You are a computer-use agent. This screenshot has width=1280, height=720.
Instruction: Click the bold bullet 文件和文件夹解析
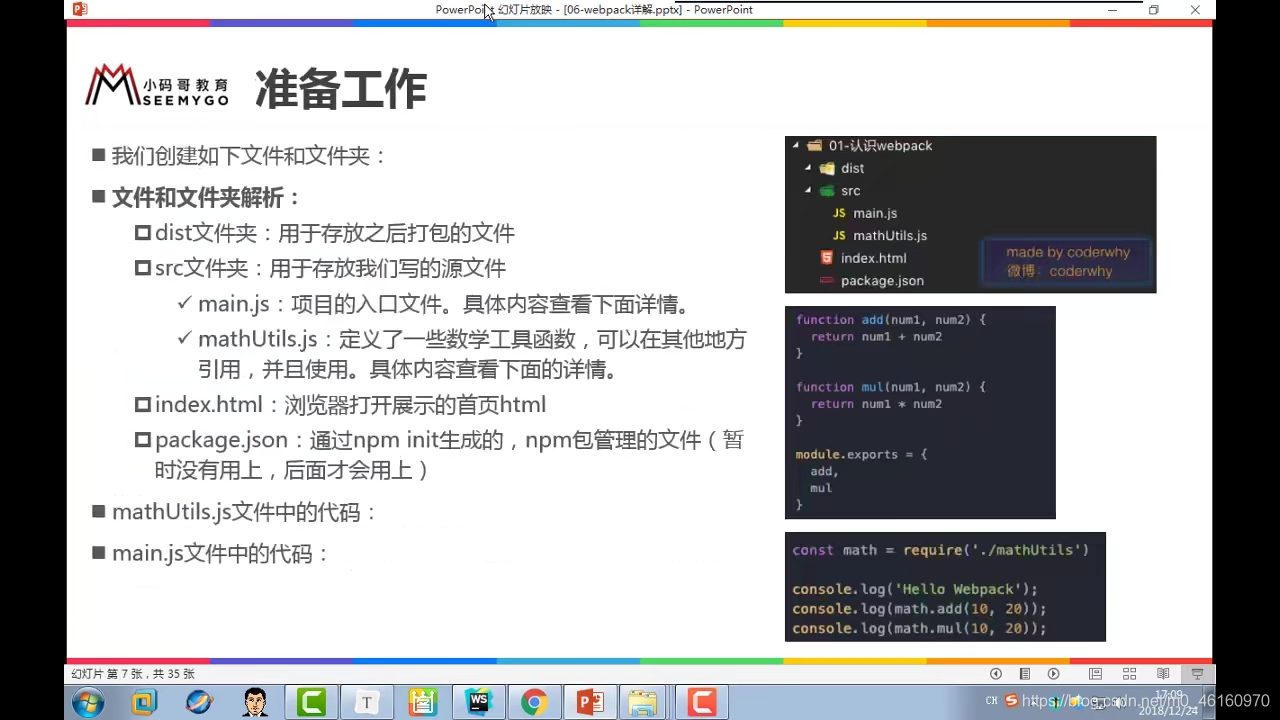pos(207,197)
